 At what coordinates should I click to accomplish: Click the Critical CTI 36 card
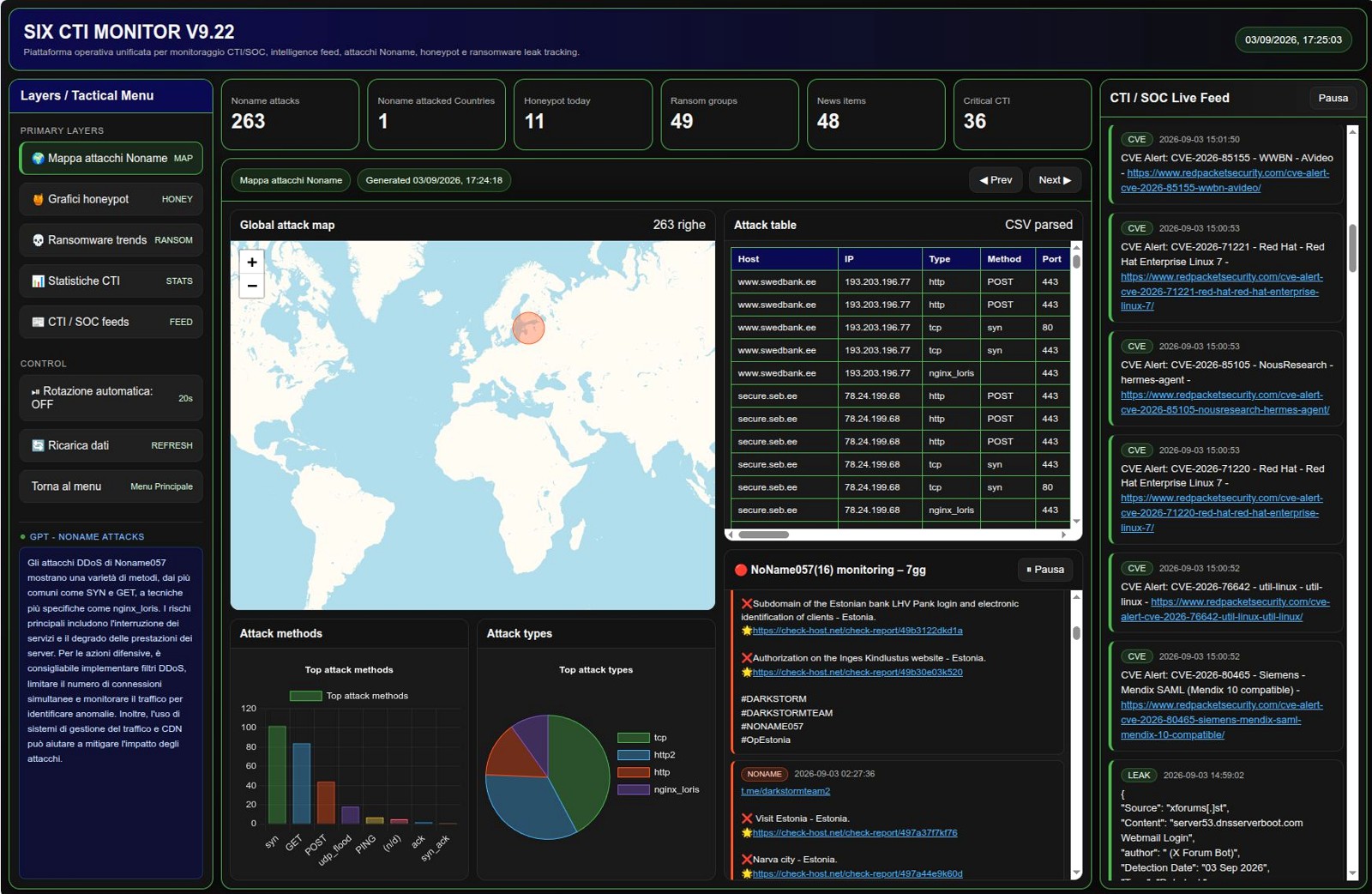point(1022,114)
